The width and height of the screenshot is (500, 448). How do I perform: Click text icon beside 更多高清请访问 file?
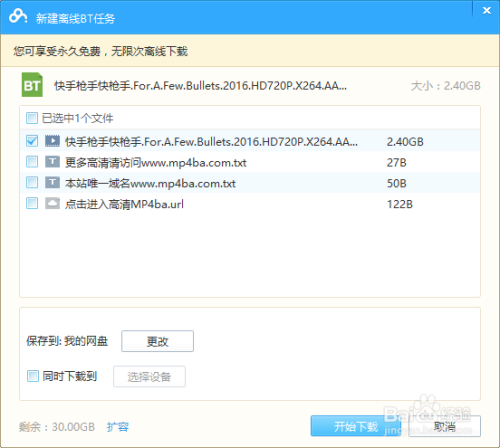click(x=52, y=162)
